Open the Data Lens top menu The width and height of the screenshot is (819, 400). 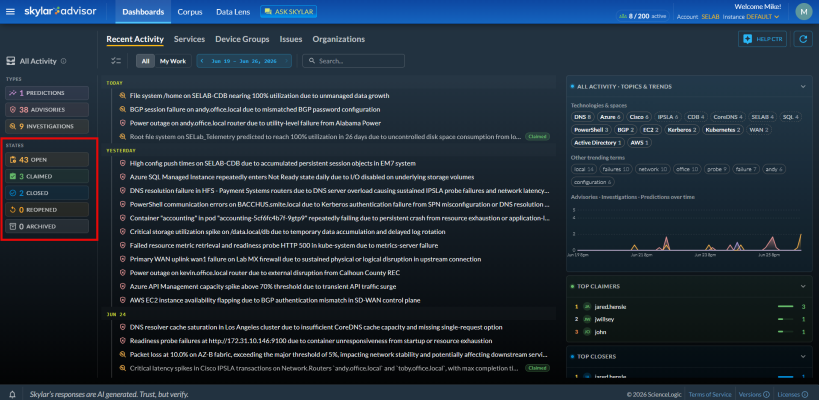233,12
